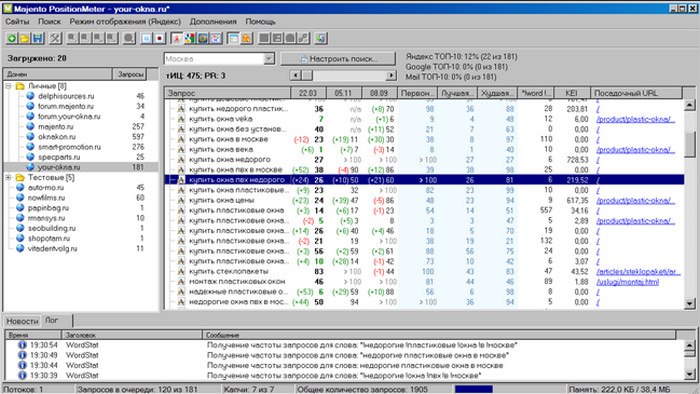Select row монтаж пластиковых окон
This screenshot has height=394, width=700.
424,282
